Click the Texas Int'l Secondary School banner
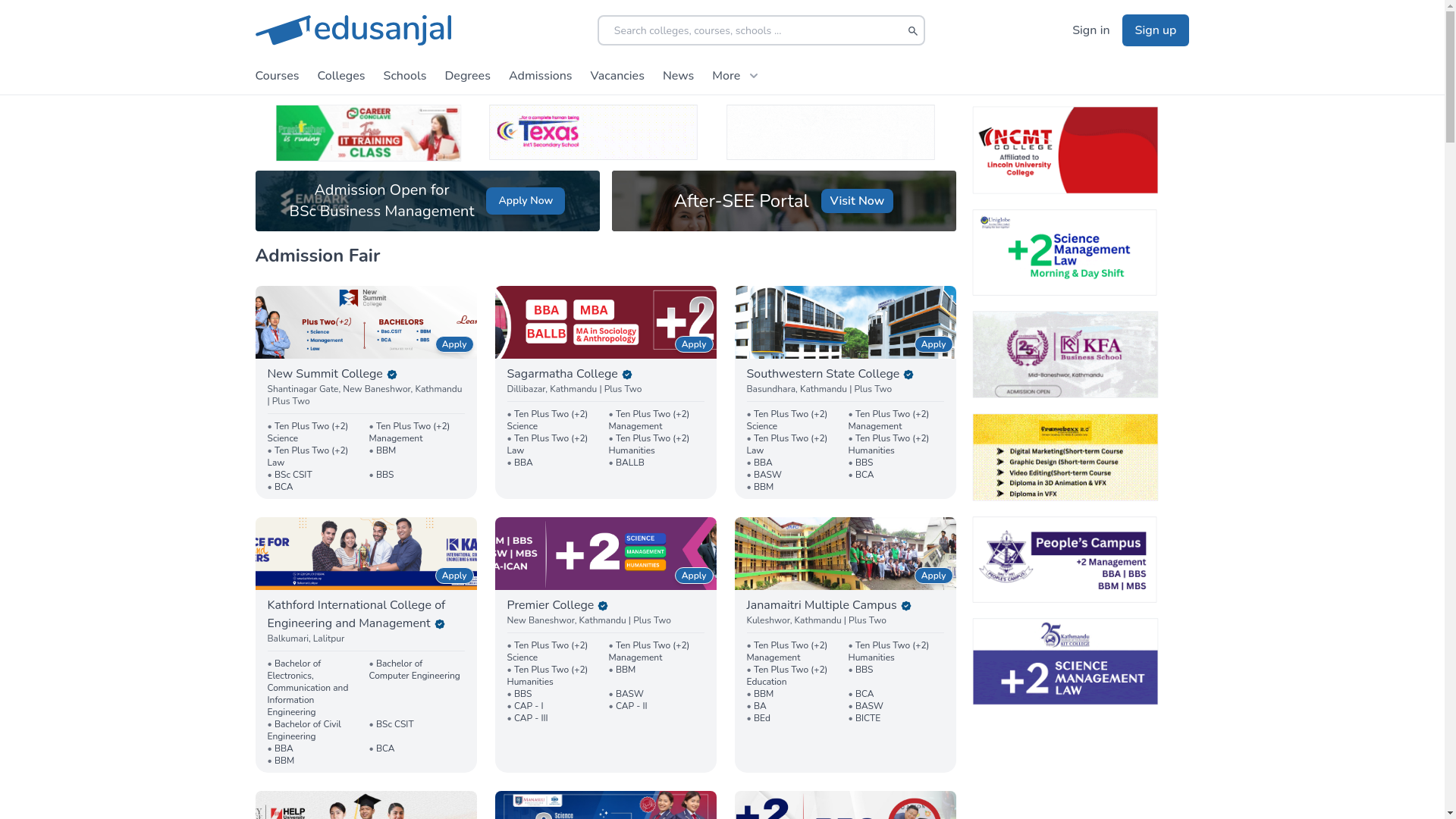Screen dimensions: 1456x819 pos(593,133)
